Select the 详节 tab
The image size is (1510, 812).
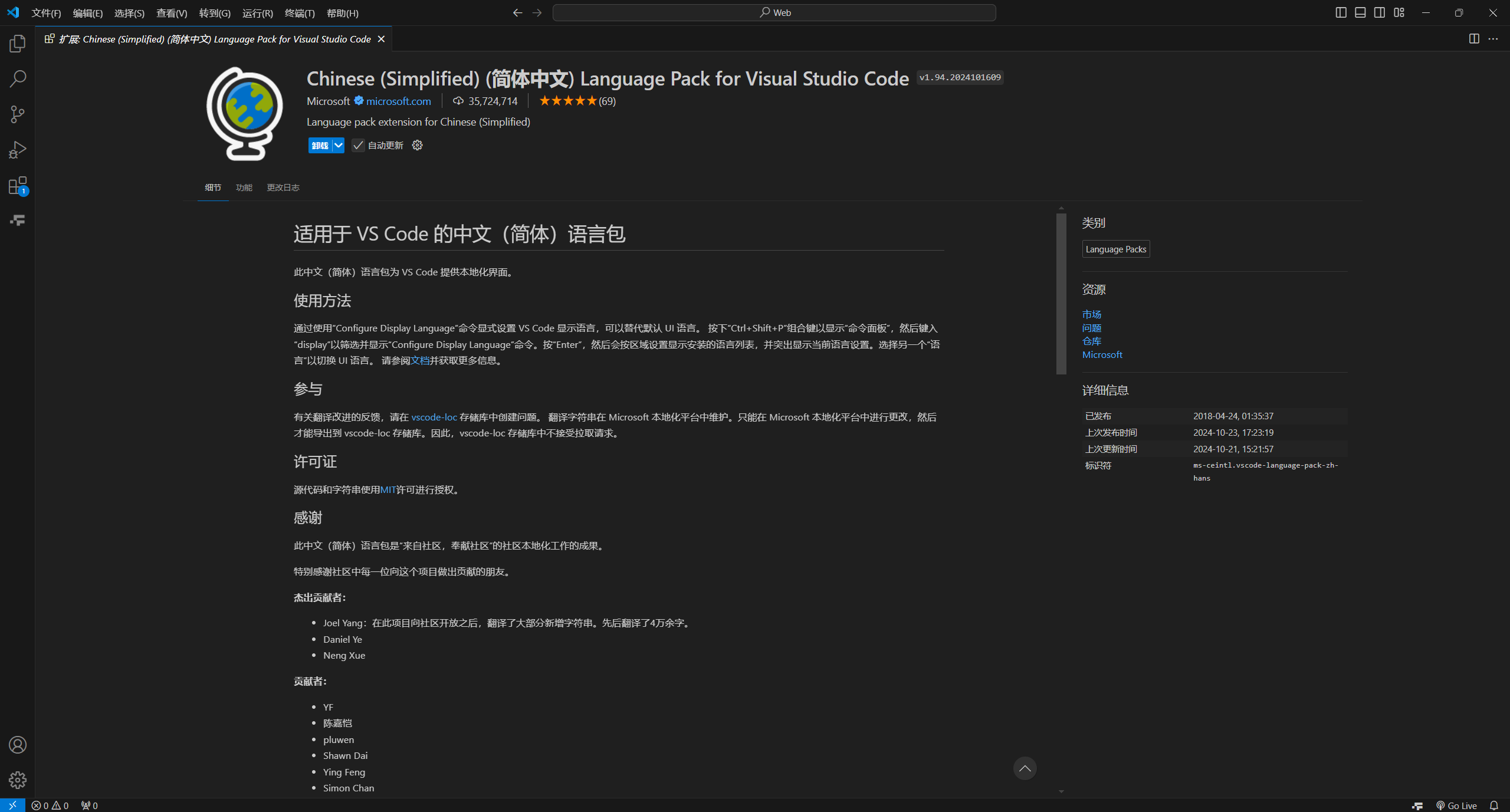214,187
